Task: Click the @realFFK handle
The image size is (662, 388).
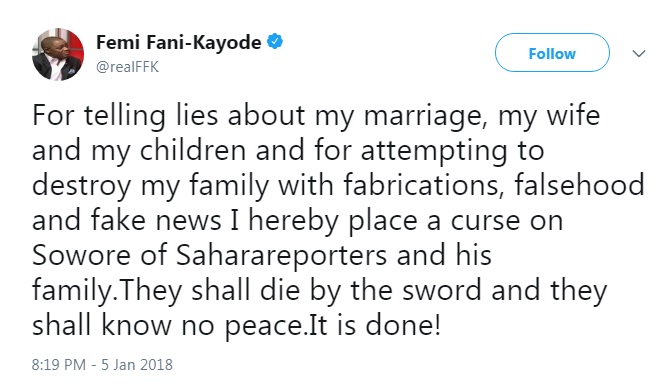Action: 127,67
